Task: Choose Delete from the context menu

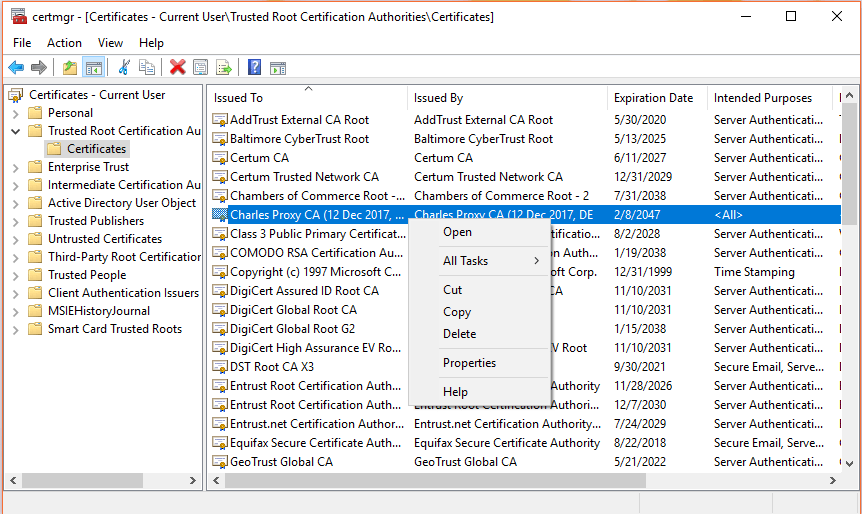Action: (x=480, y=334)
